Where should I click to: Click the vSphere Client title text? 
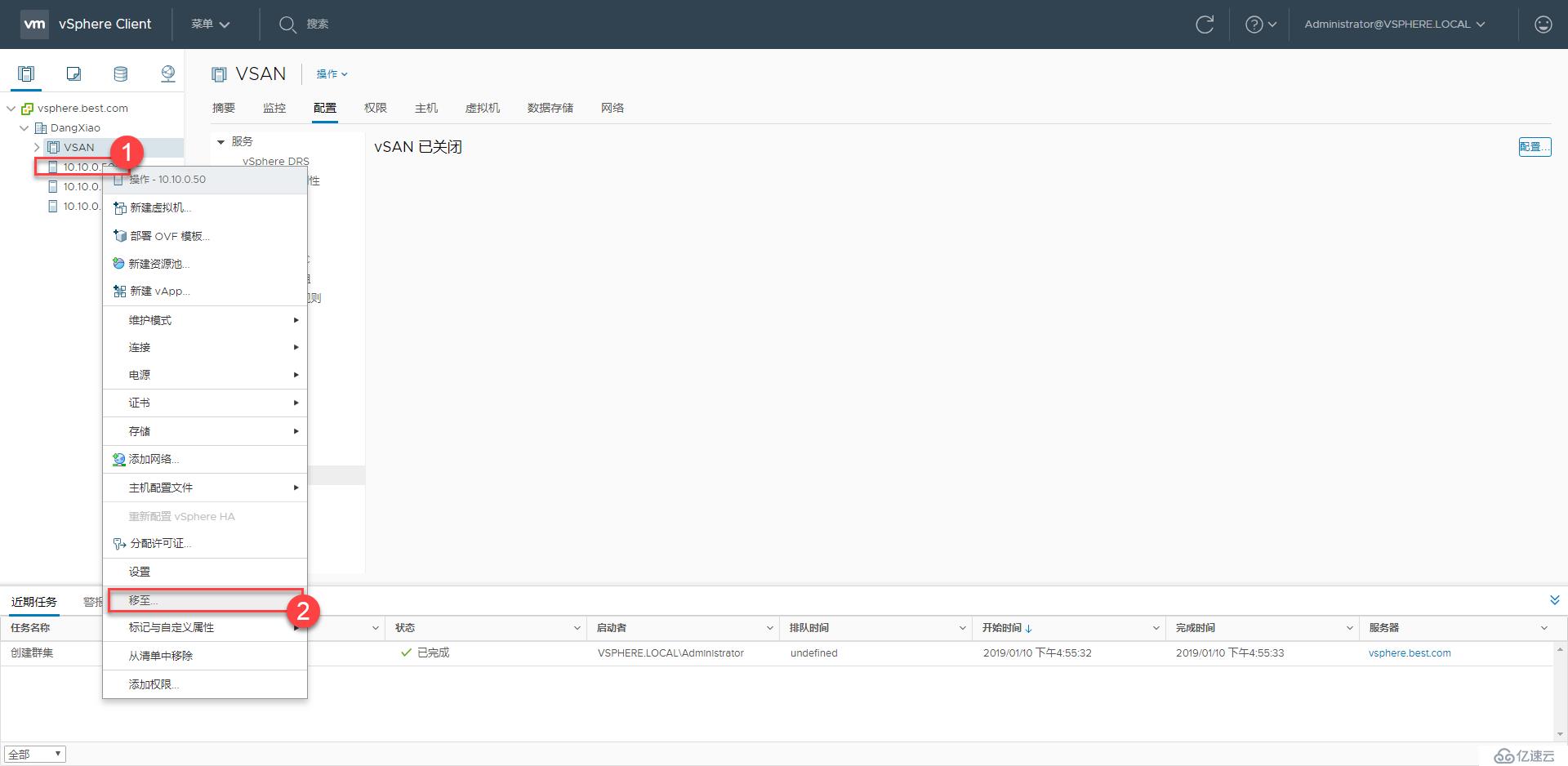[105, 24]
